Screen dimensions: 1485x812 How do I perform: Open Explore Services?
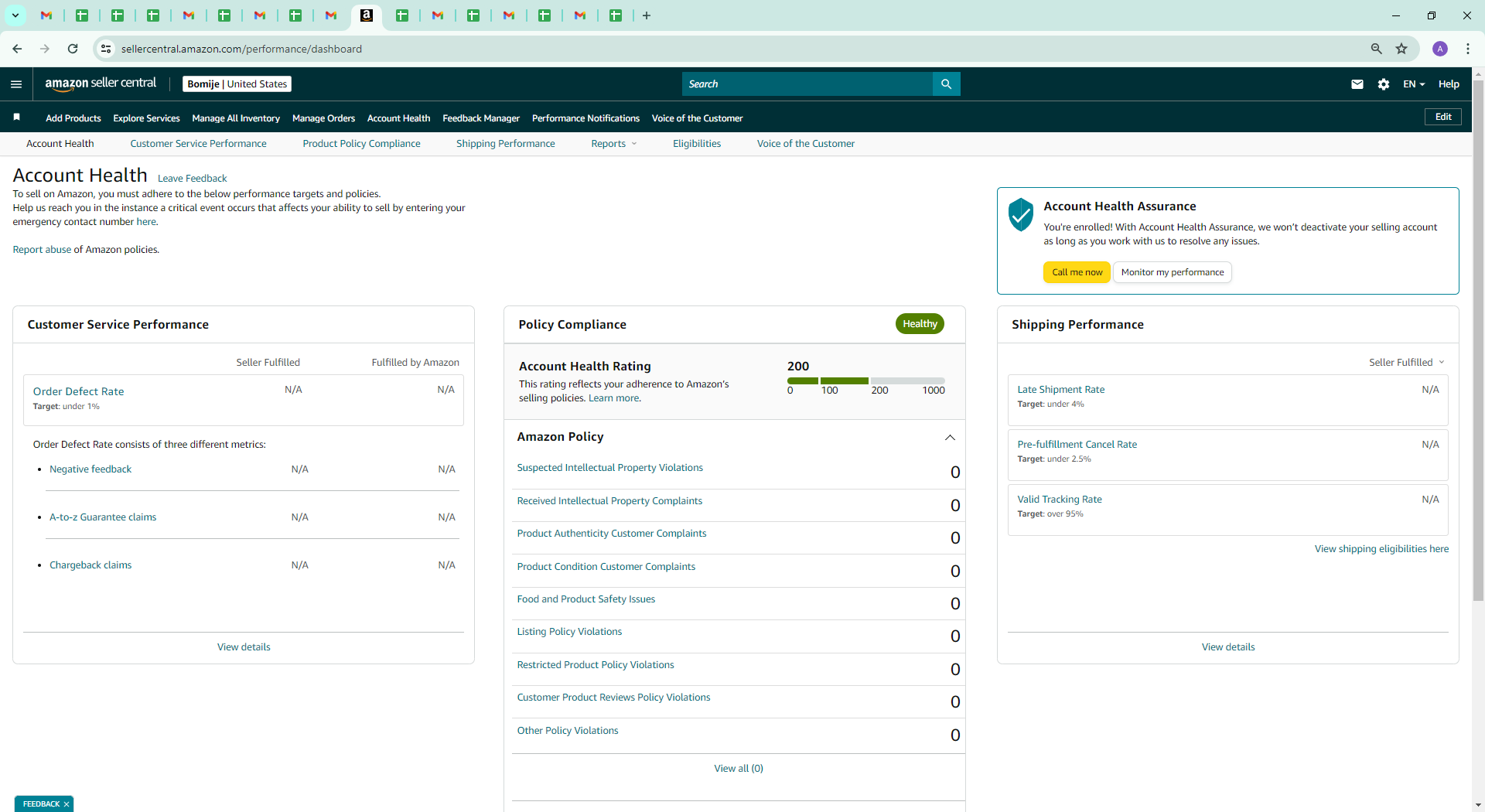click(146, 118)
